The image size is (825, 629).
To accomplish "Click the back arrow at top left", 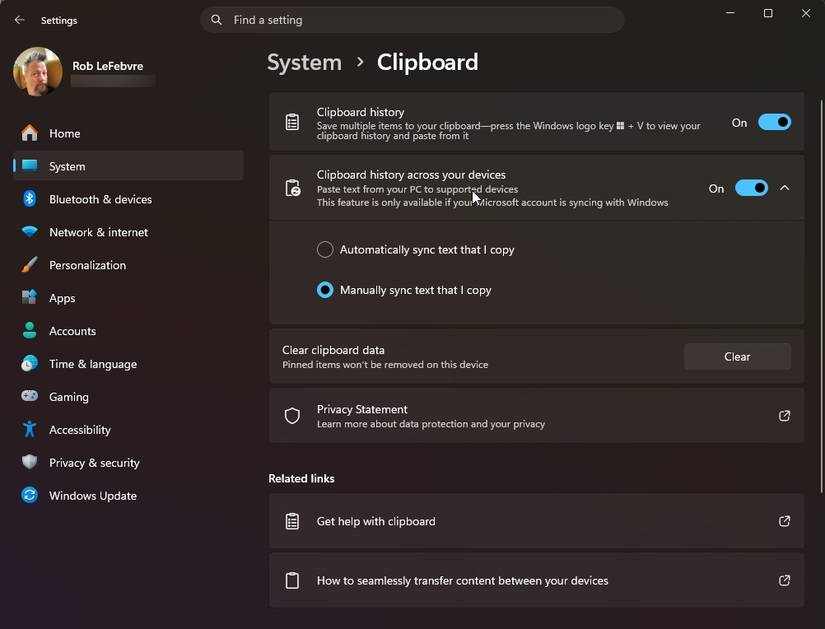I will 18,19.
